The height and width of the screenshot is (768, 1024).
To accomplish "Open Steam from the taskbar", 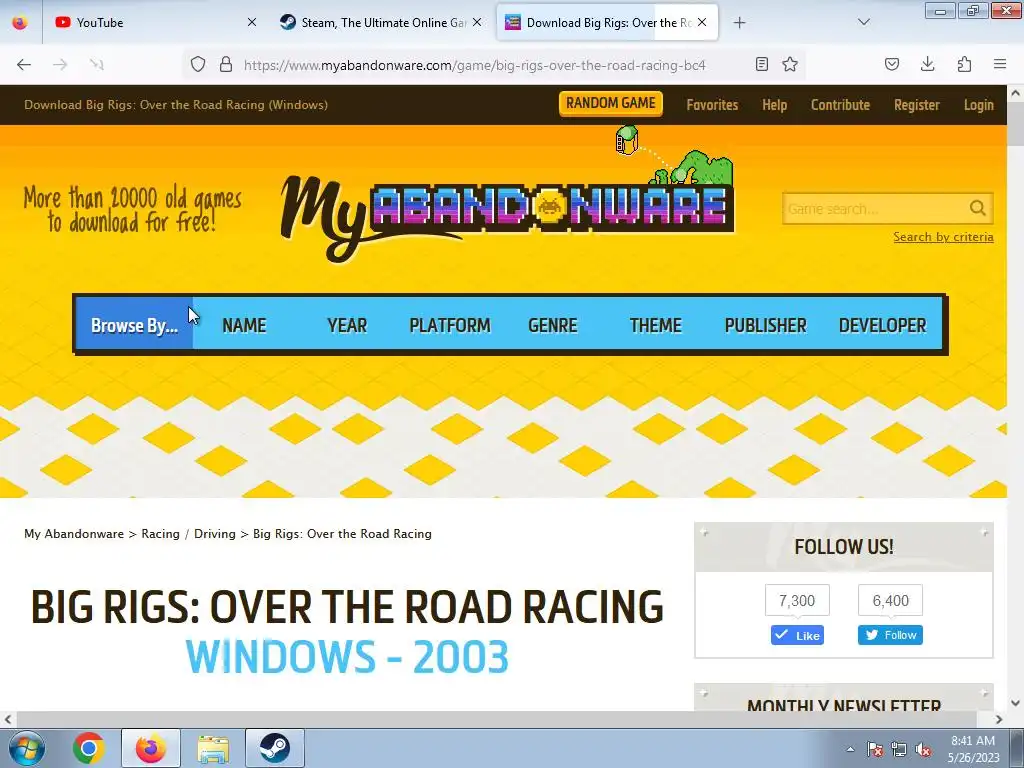I will pos(275,748).
